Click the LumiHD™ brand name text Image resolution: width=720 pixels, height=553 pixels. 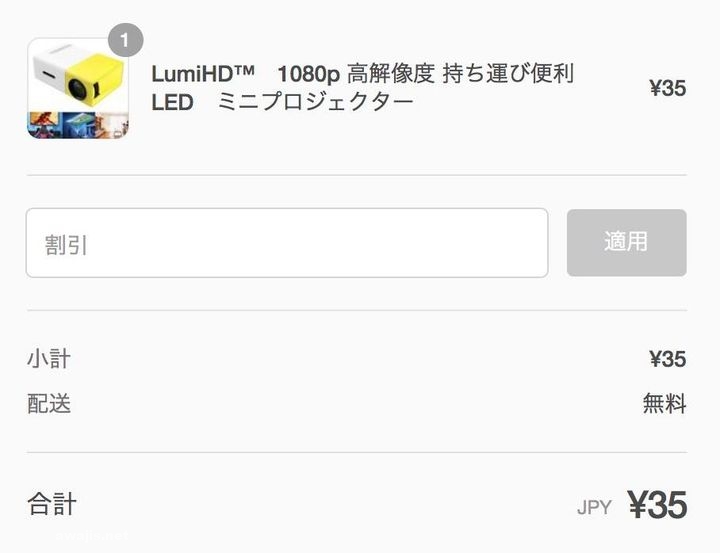tap(203, 74)
